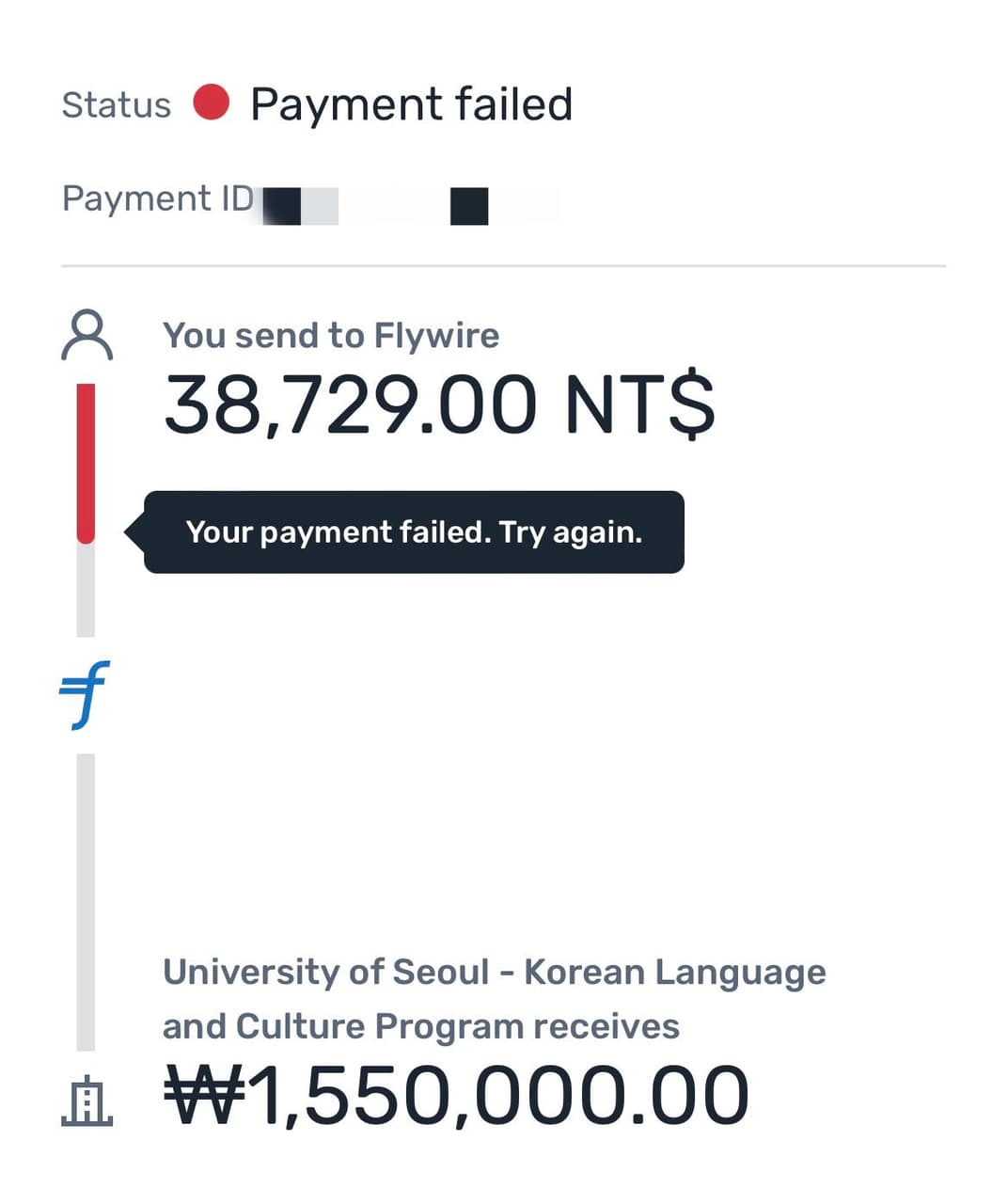Click the red failed progress bar segment
The image size is (1008, 1204).
(86, 461)
